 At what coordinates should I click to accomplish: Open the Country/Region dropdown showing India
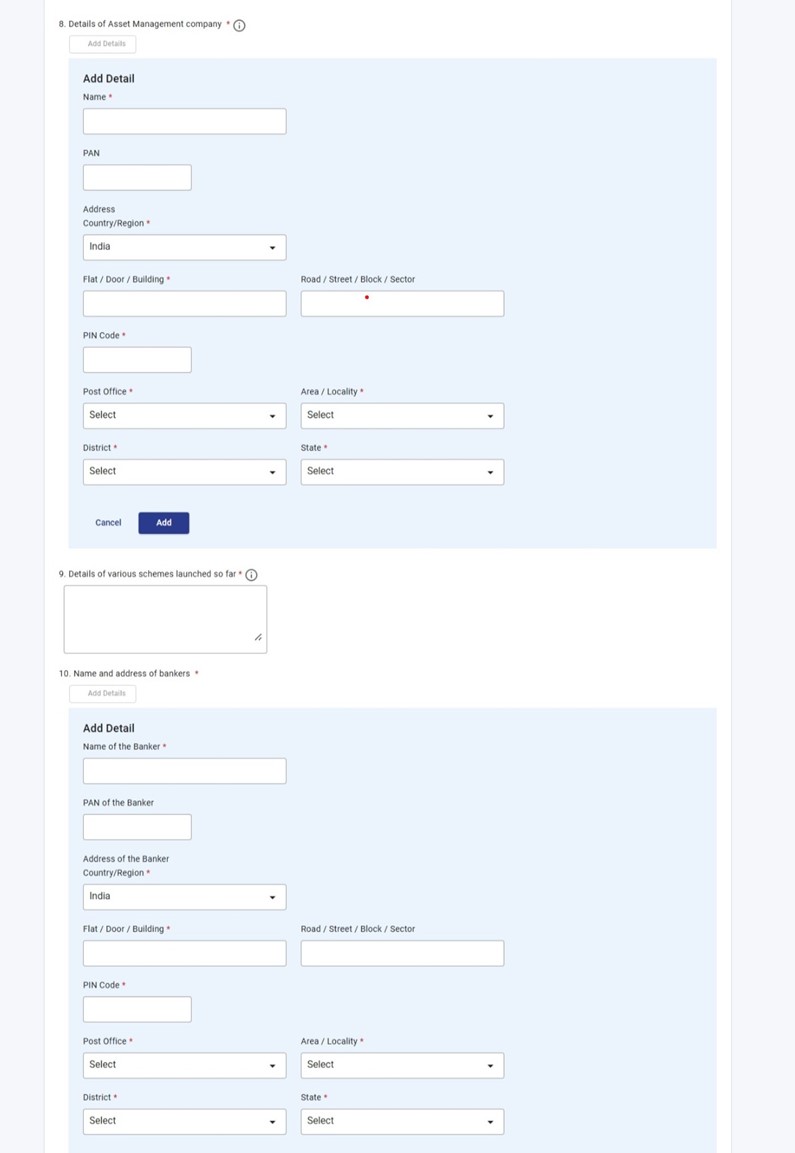tap(184, 247)
